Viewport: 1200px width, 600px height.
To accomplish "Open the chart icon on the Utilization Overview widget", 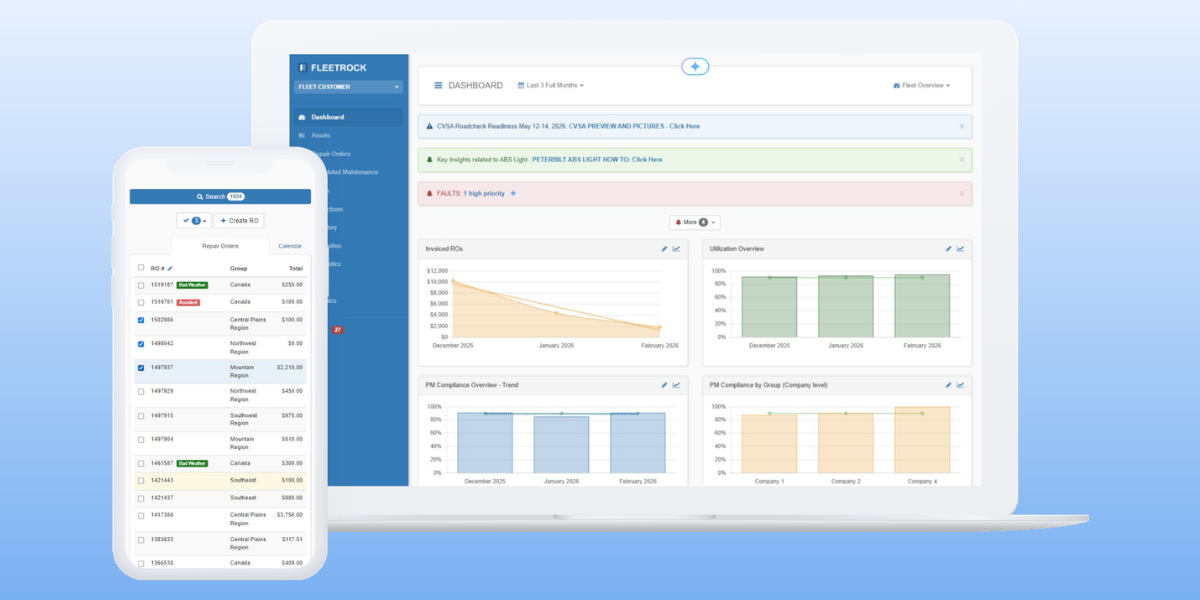I will point(960,248).
